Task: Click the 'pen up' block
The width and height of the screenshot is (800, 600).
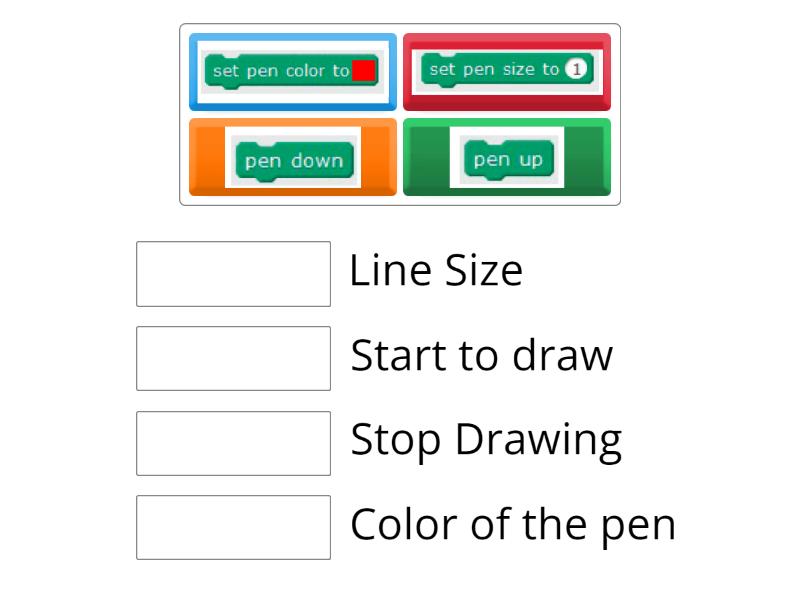Action: [507, 158]
